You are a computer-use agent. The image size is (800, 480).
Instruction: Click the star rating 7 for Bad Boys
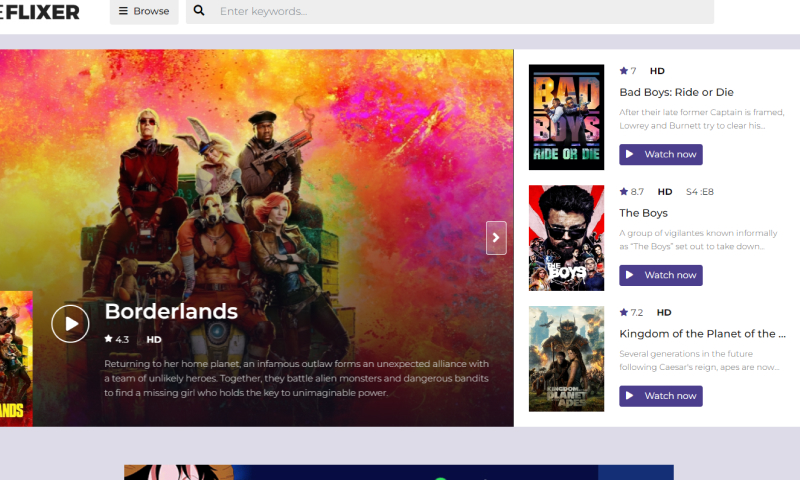628,71
